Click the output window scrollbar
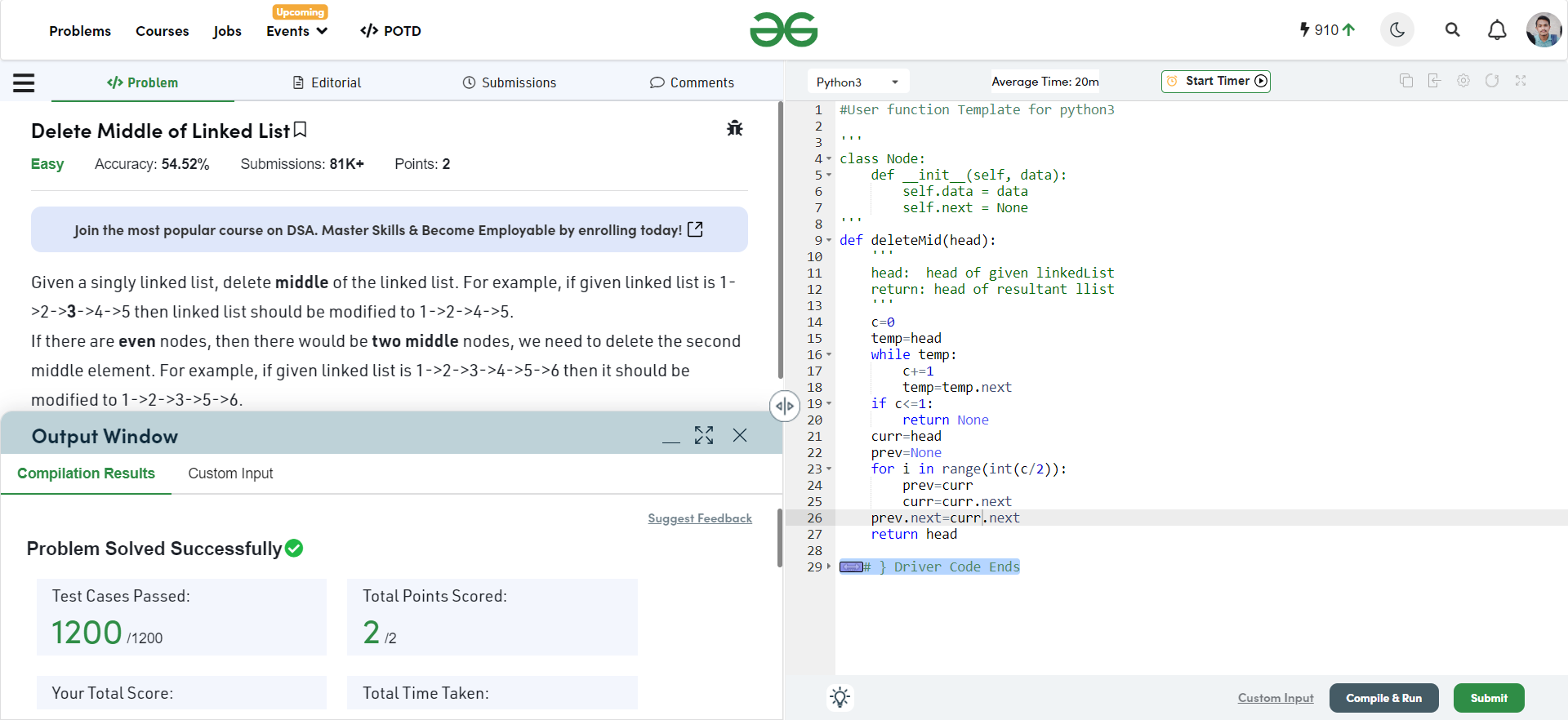 [x=780, y=537]
